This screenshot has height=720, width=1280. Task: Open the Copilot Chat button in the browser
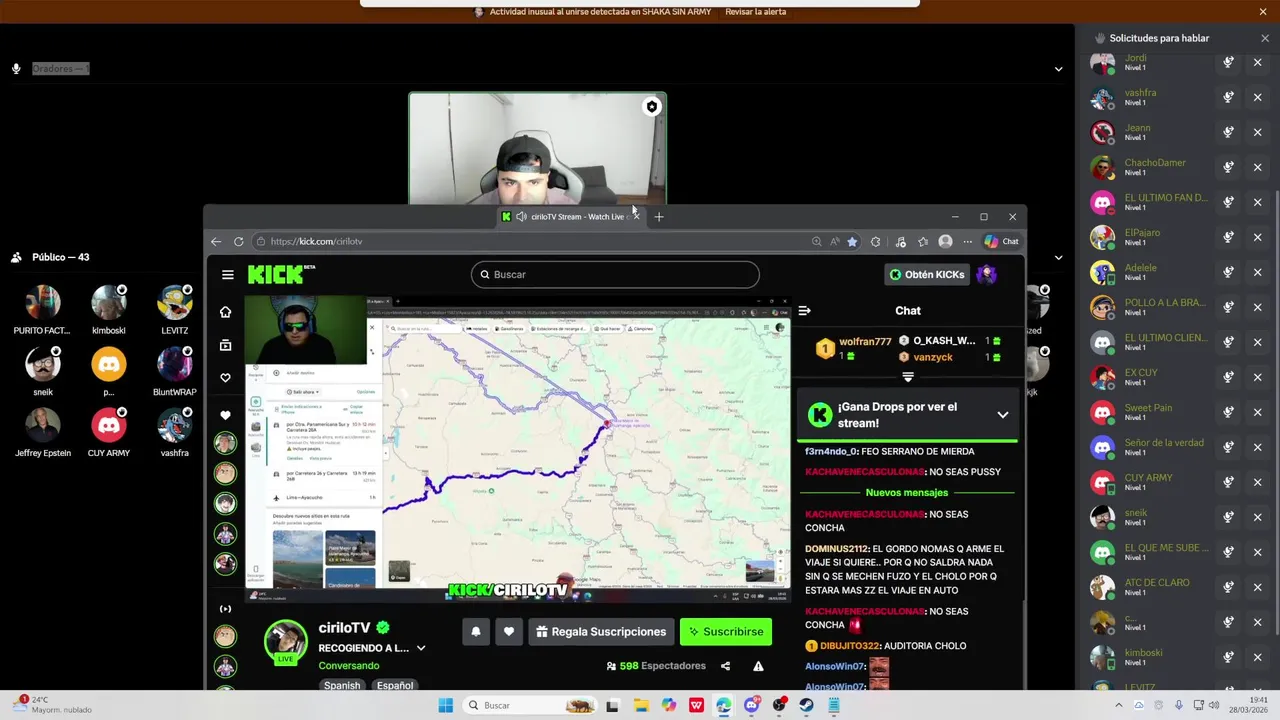(1001, 241)
